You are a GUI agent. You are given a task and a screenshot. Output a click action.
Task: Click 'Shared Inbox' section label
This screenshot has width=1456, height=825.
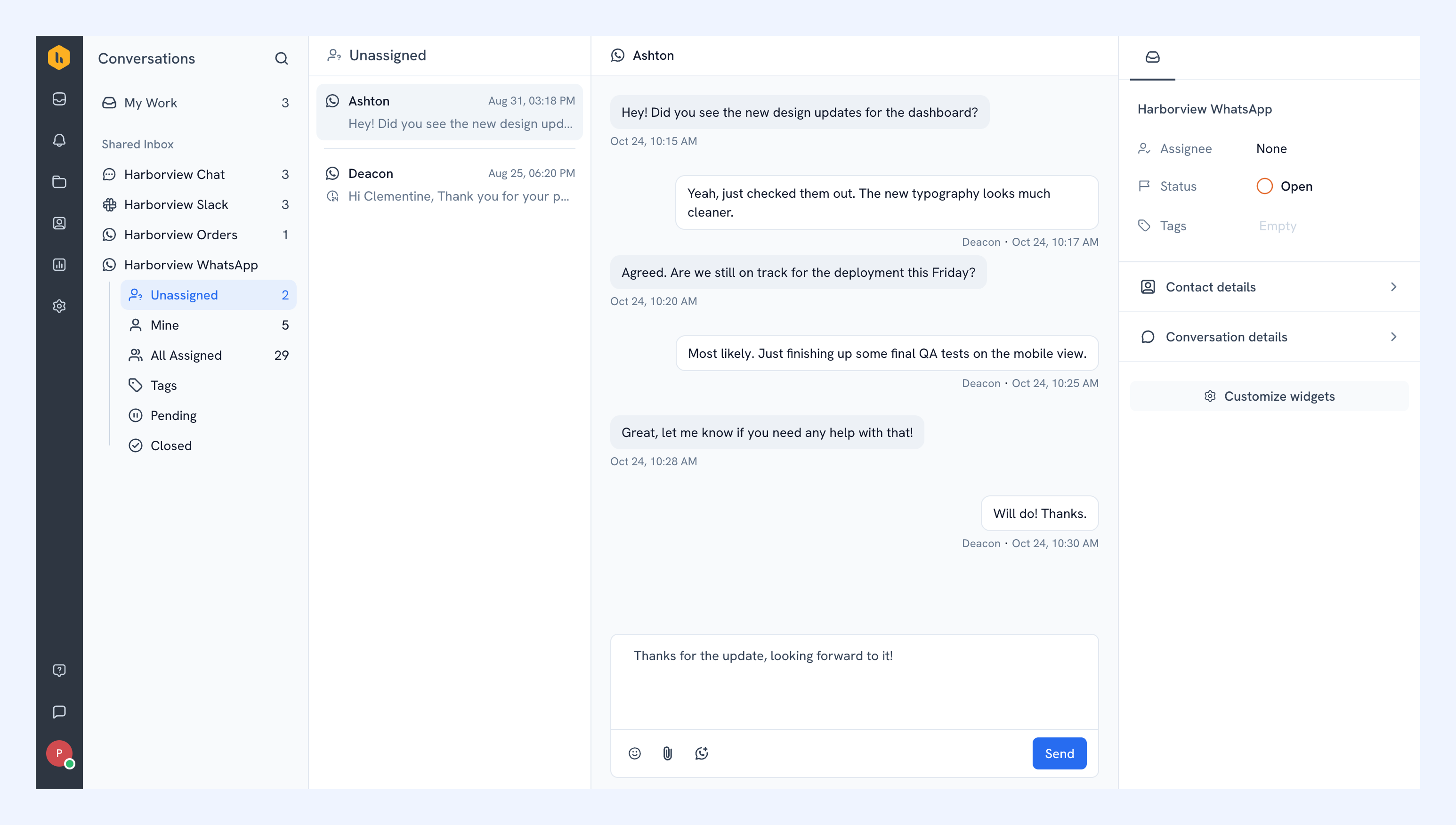[138, 144]
